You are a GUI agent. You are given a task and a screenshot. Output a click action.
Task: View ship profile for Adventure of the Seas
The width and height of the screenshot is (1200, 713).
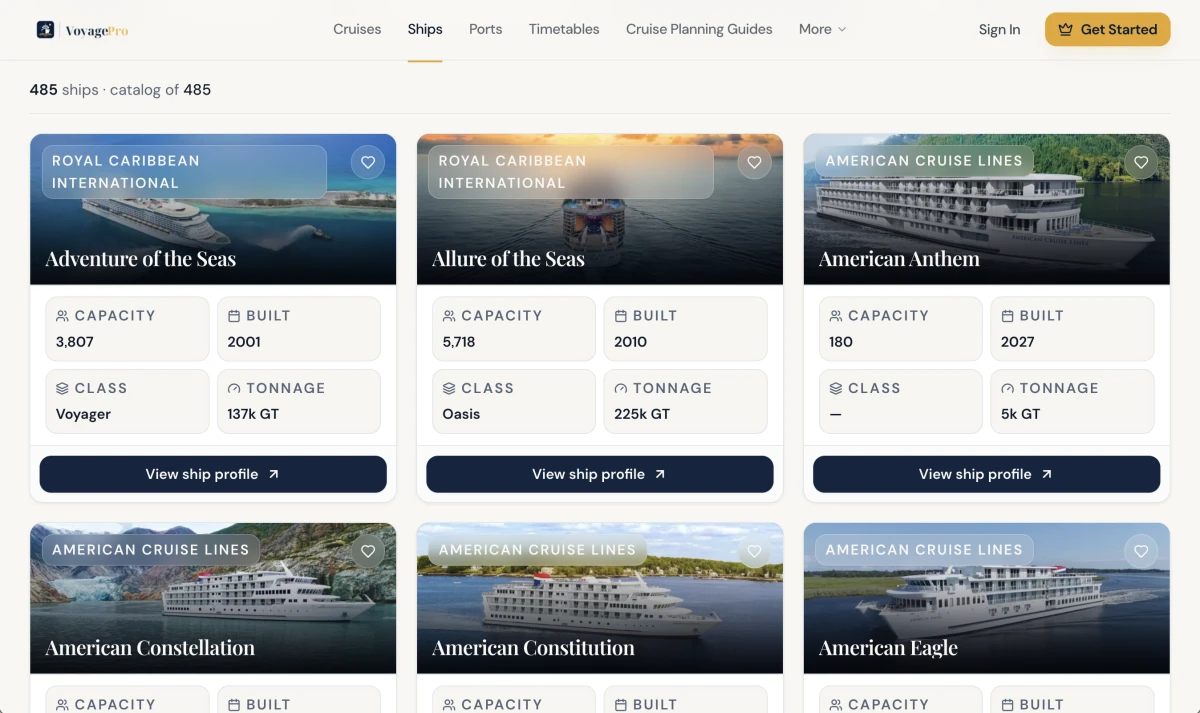[213, 474]
